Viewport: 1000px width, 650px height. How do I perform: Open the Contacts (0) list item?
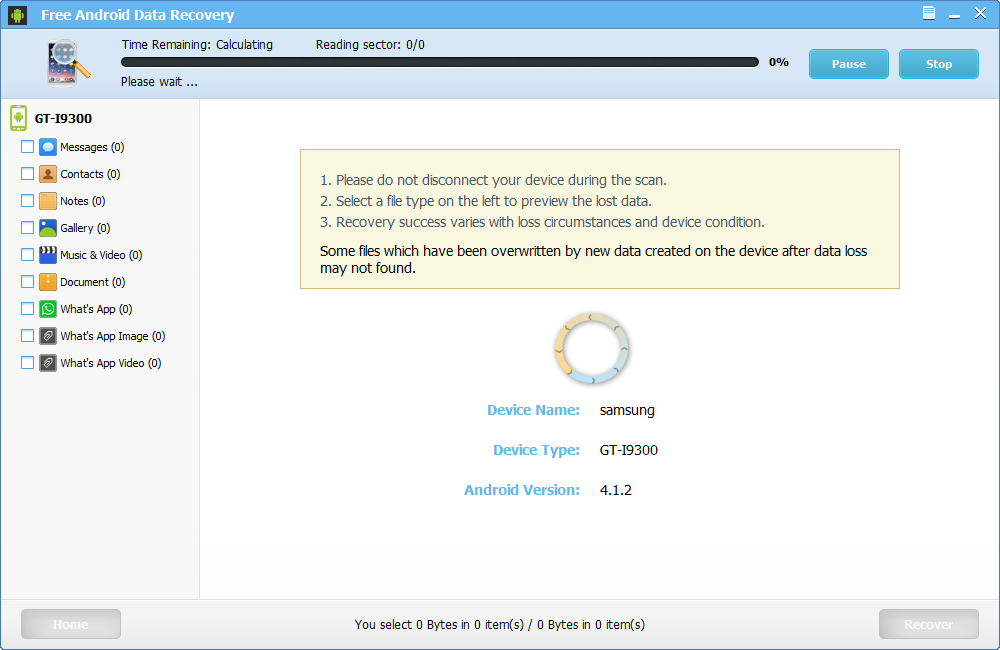pos(90,174)
